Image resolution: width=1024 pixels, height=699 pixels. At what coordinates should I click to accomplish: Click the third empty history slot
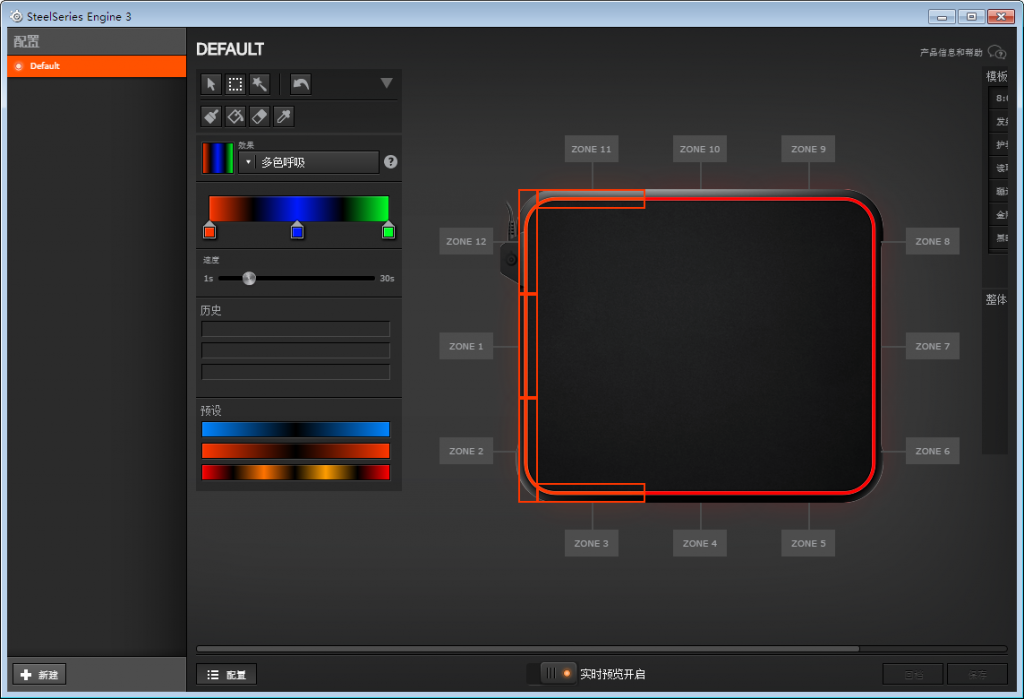click(295, 372)
